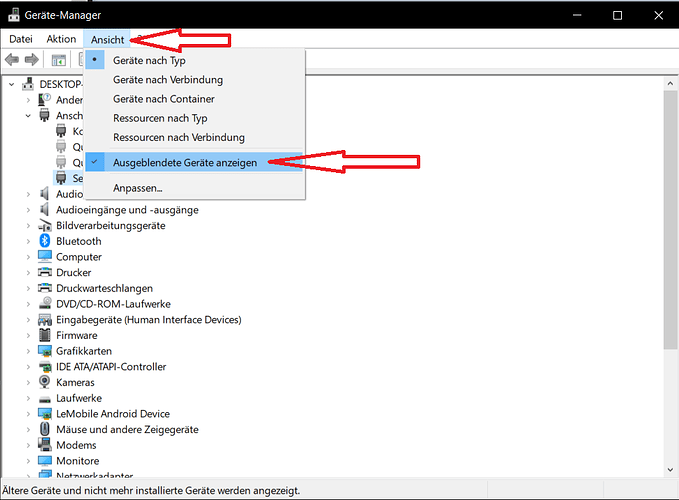
Task: Click scrollbar down arrow in device tree
Action: (x=670, y=469)
